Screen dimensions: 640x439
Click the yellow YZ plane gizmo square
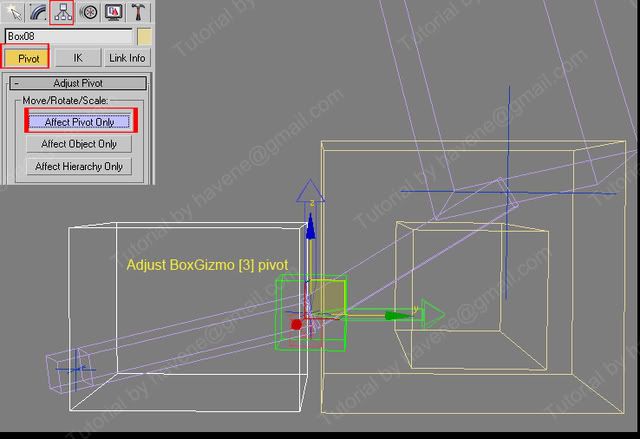point(329,297)
